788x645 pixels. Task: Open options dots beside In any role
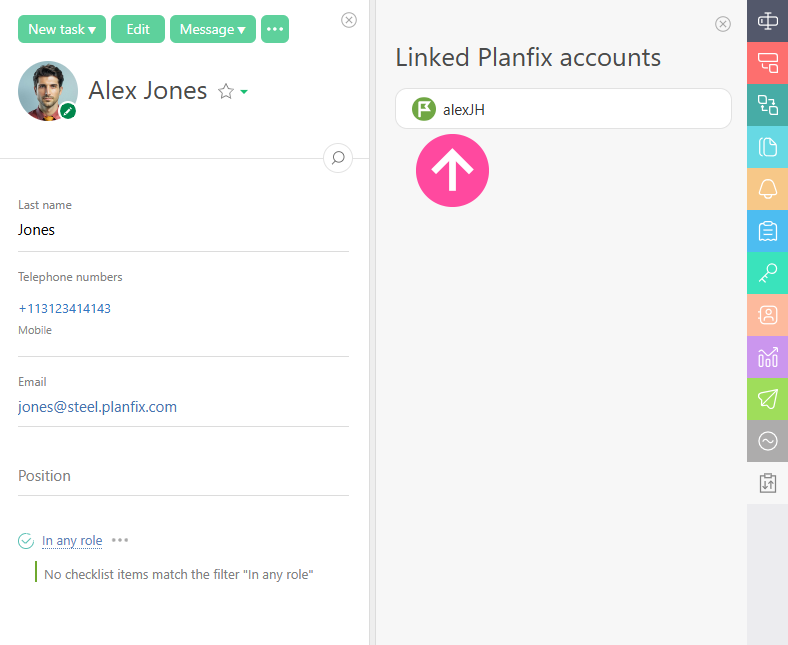pos(120,541)
